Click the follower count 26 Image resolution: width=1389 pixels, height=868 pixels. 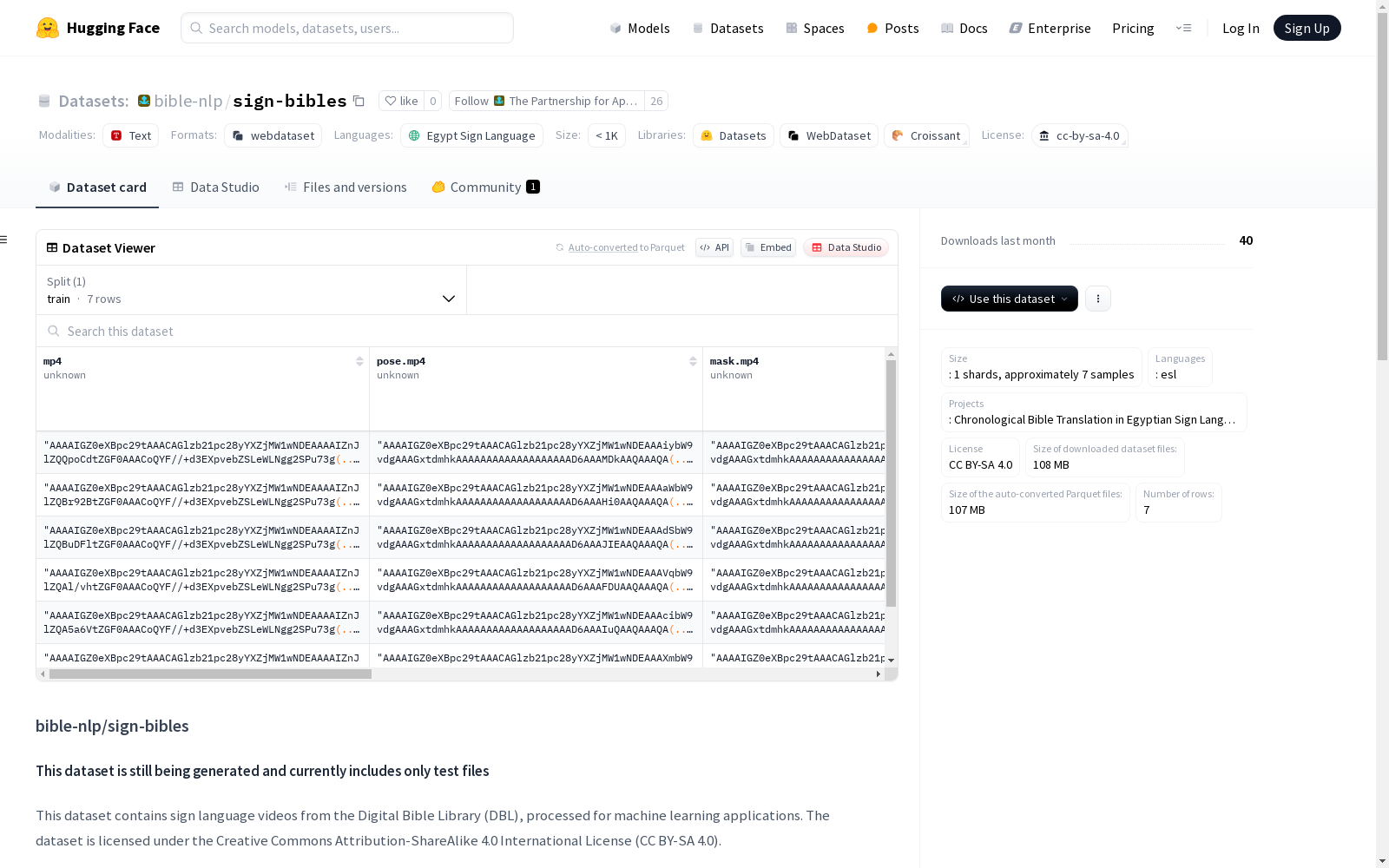pyautogui.click(x=656, y=101)
